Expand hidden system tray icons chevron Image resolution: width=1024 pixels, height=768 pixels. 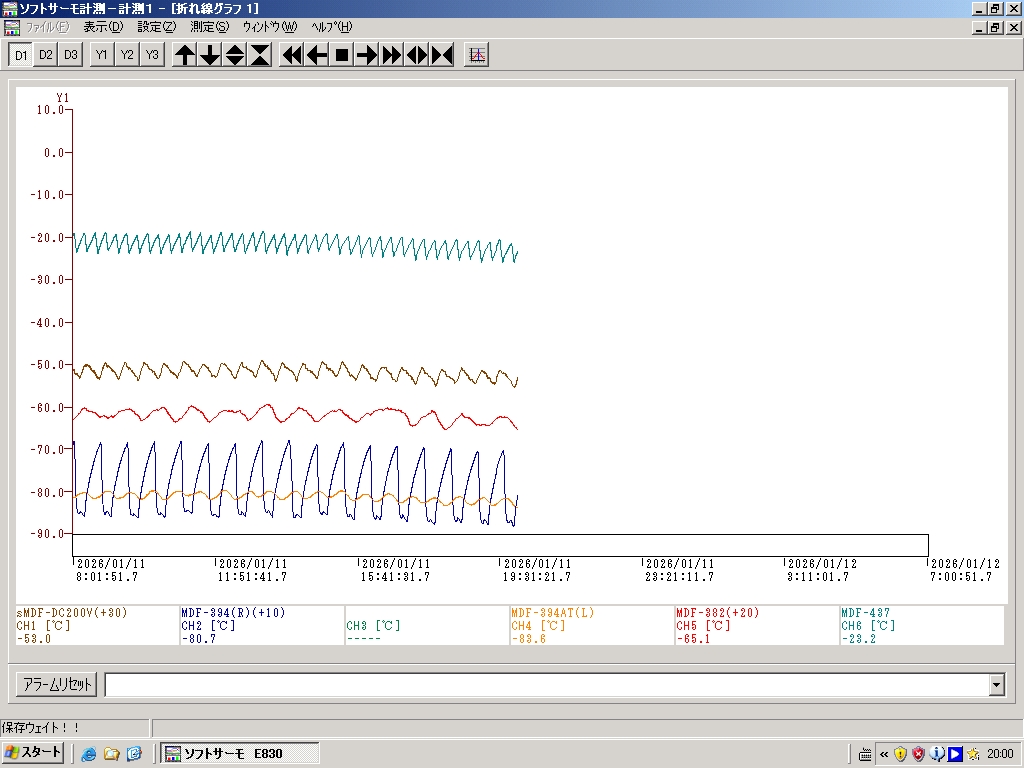pos(882,754)
